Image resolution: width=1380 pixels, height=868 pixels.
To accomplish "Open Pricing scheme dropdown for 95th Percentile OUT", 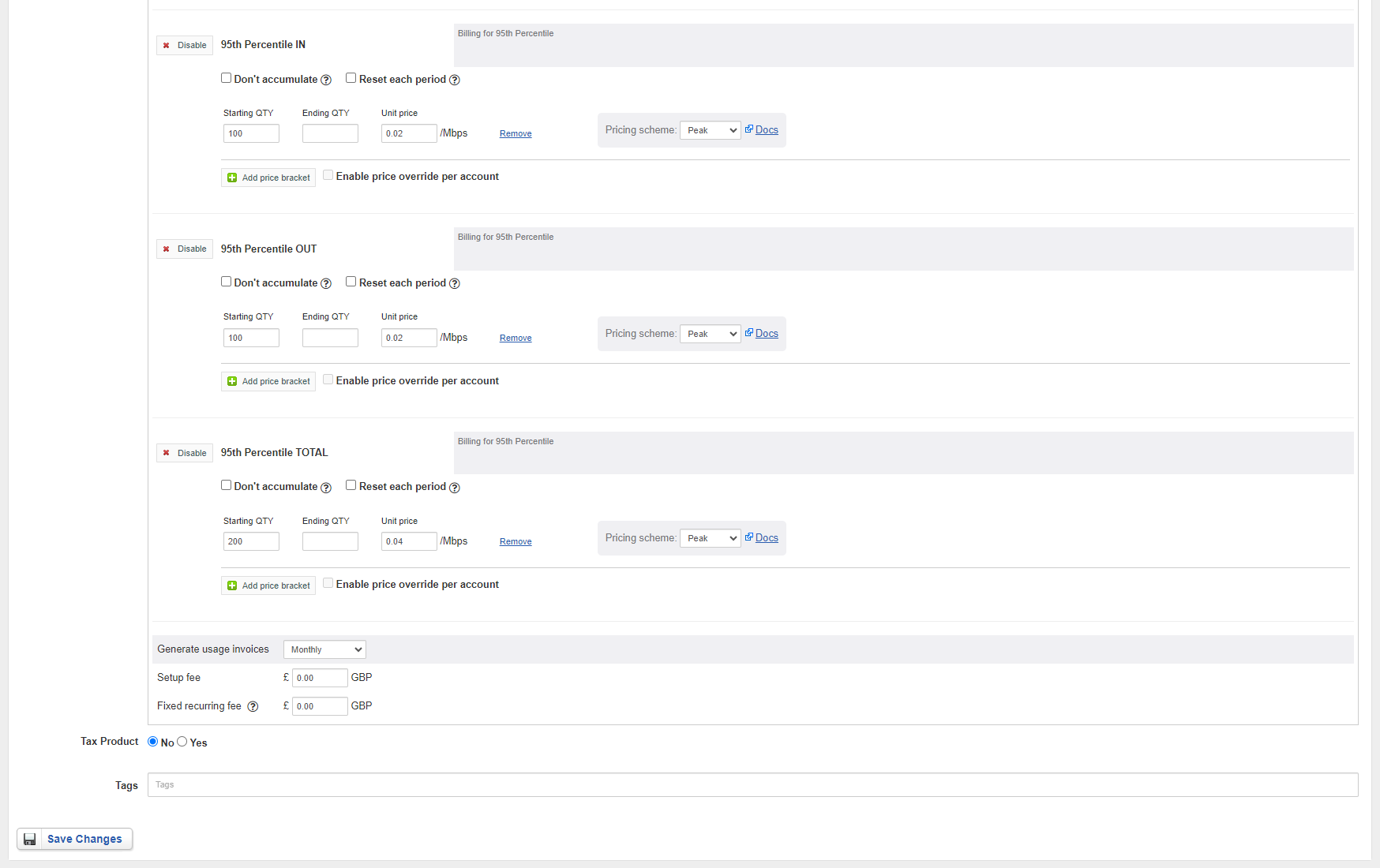I will pos(710,334).
